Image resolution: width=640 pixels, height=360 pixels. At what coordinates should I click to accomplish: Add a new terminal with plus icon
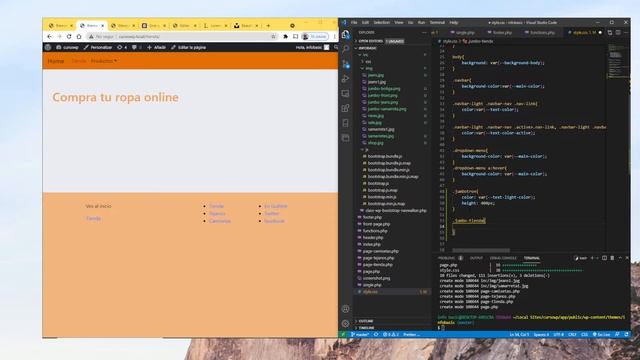pyautogui.click(x=592, y=258)
